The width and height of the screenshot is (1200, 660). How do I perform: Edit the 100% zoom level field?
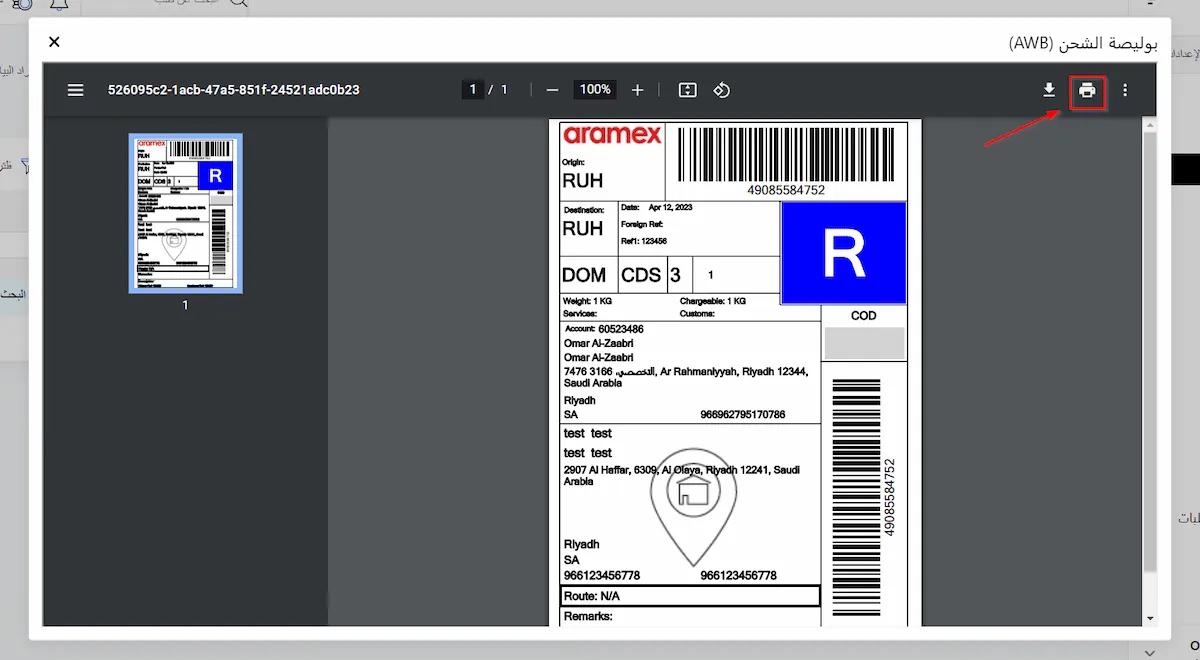pos(595,90)
